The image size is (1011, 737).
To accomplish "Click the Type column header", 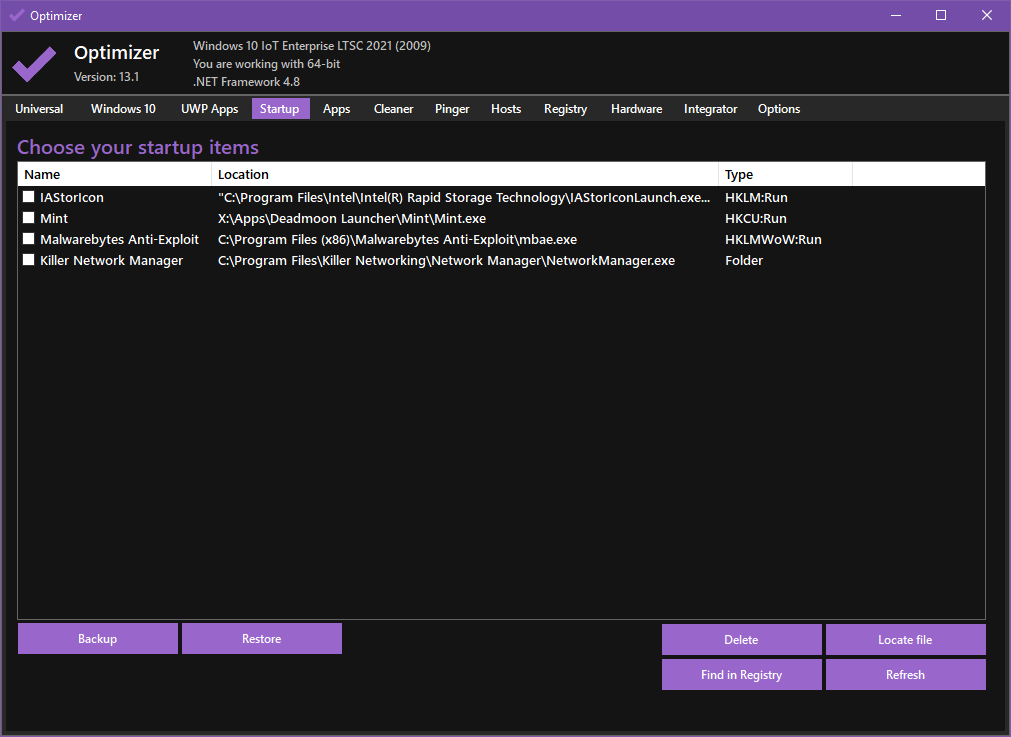I will 784,174.
